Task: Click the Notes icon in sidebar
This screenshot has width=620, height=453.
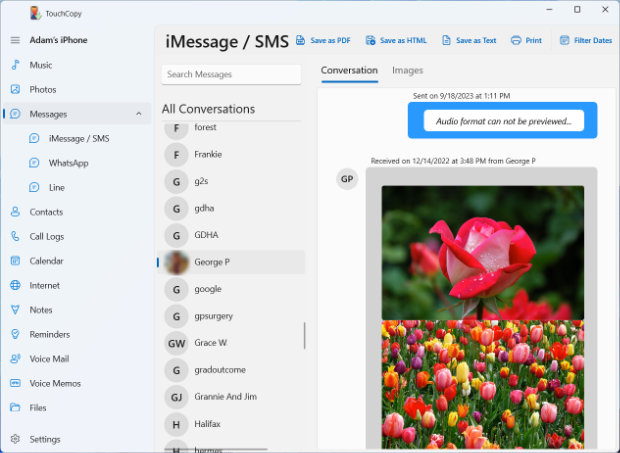Action: point(15,310)
